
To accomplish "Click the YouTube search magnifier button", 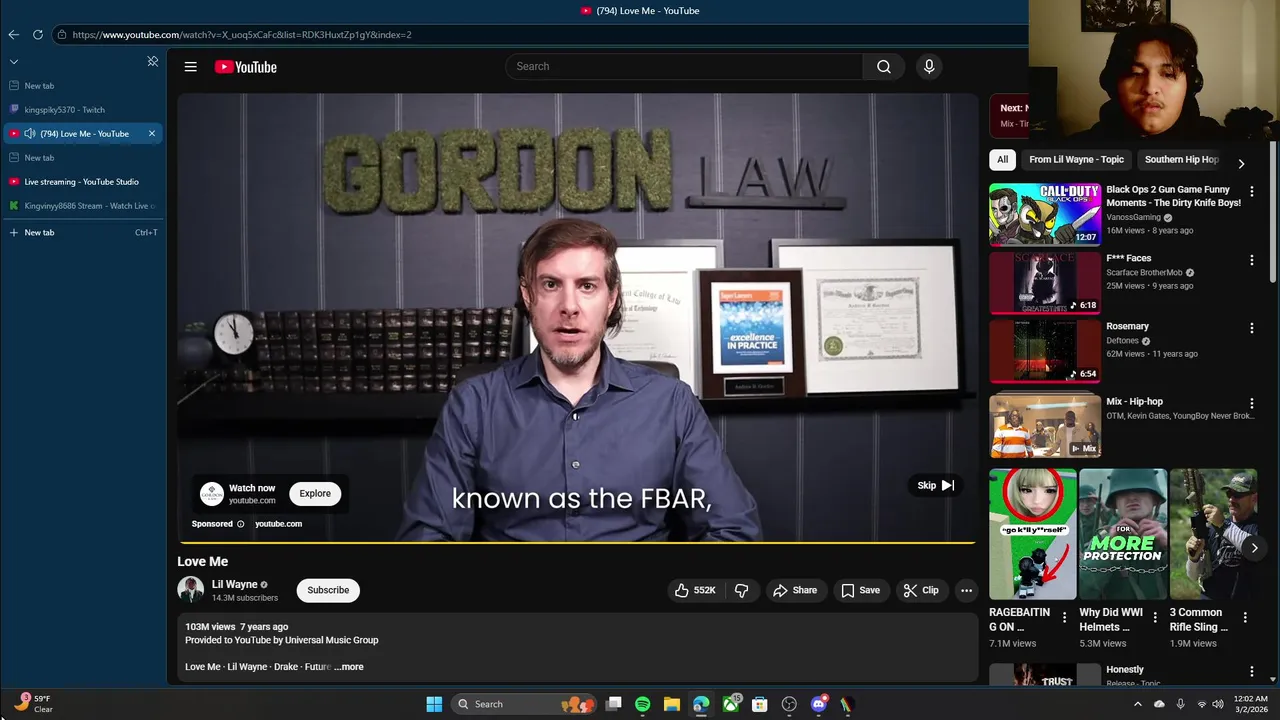I will coord(884,66).
